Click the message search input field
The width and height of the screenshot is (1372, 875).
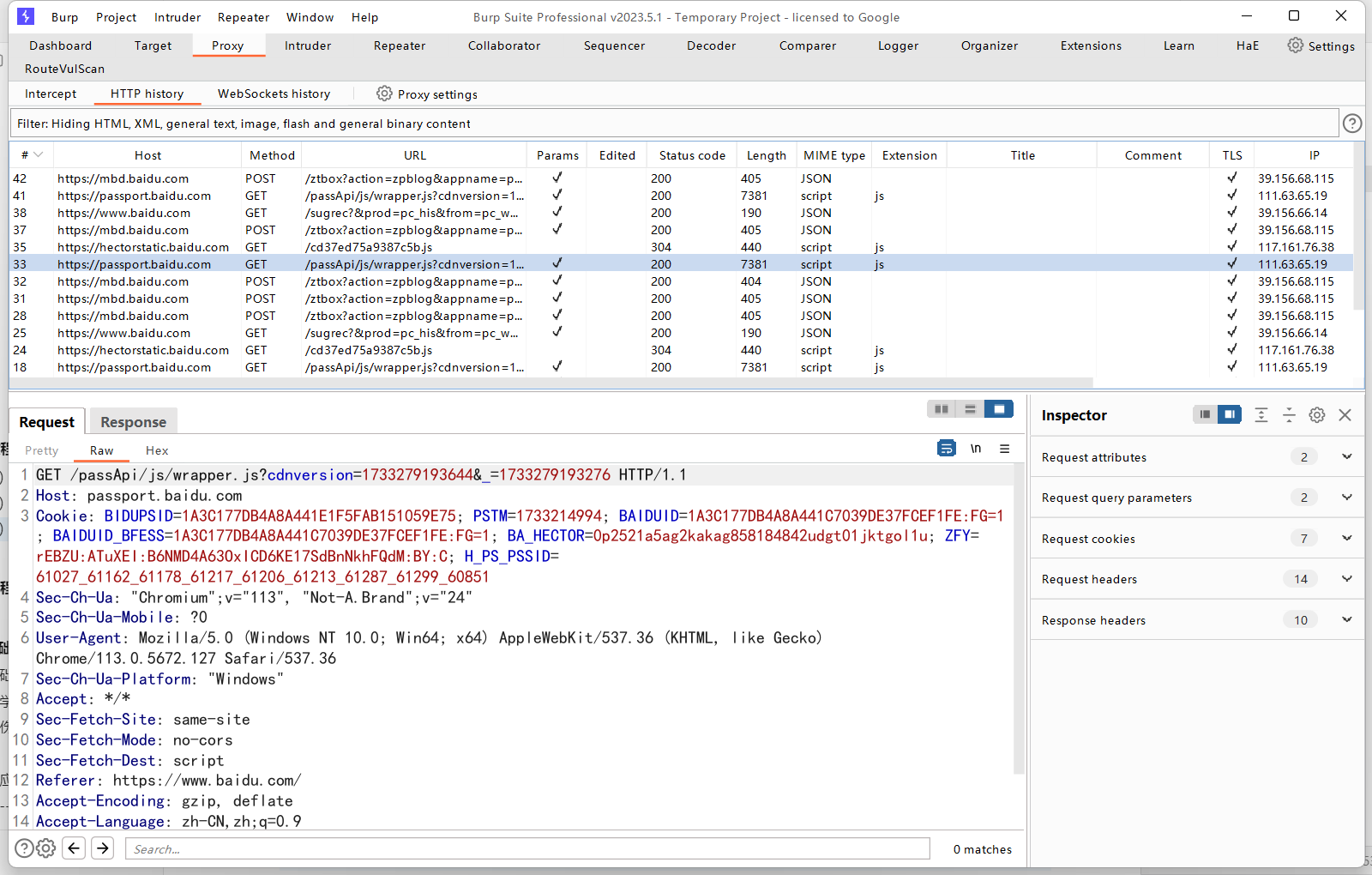pos(527,849)
